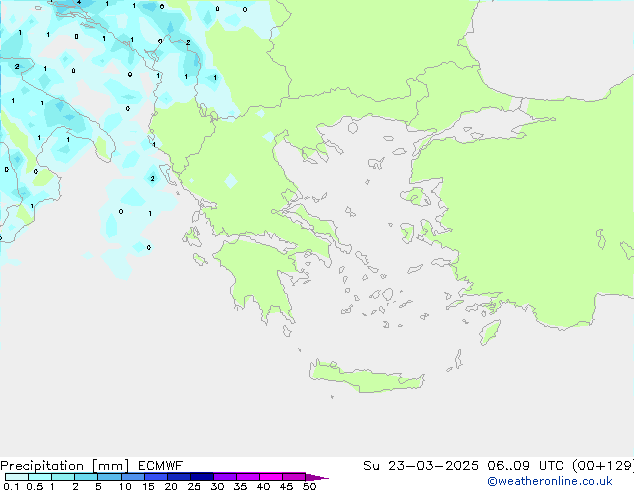Click the "ECMWF" model label
Image resolution: width=634 pixels, height=490 pixels.
click(161, 466)
